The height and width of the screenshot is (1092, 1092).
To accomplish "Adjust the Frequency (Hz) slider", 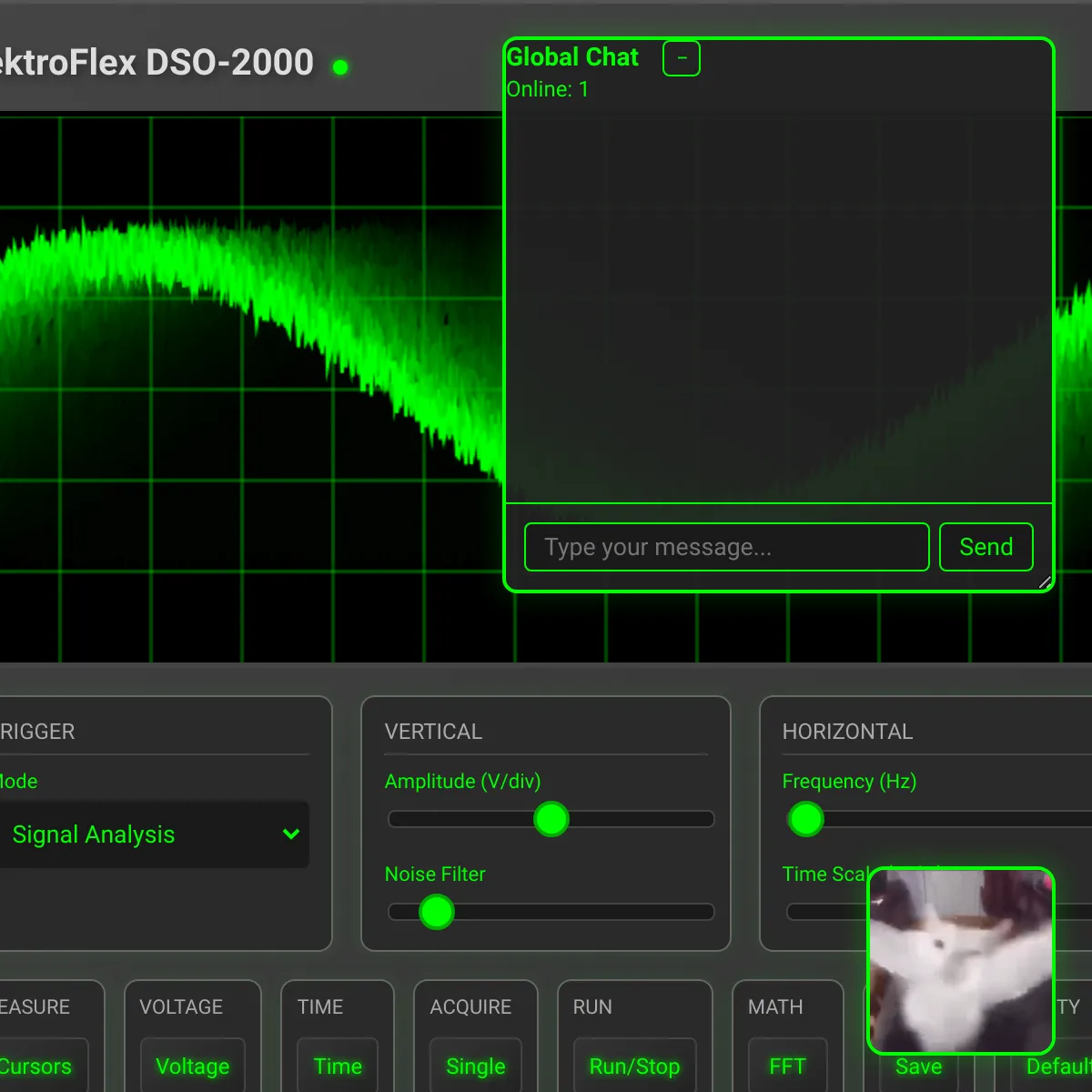I will pyautogui.click(x=937, y=819).
